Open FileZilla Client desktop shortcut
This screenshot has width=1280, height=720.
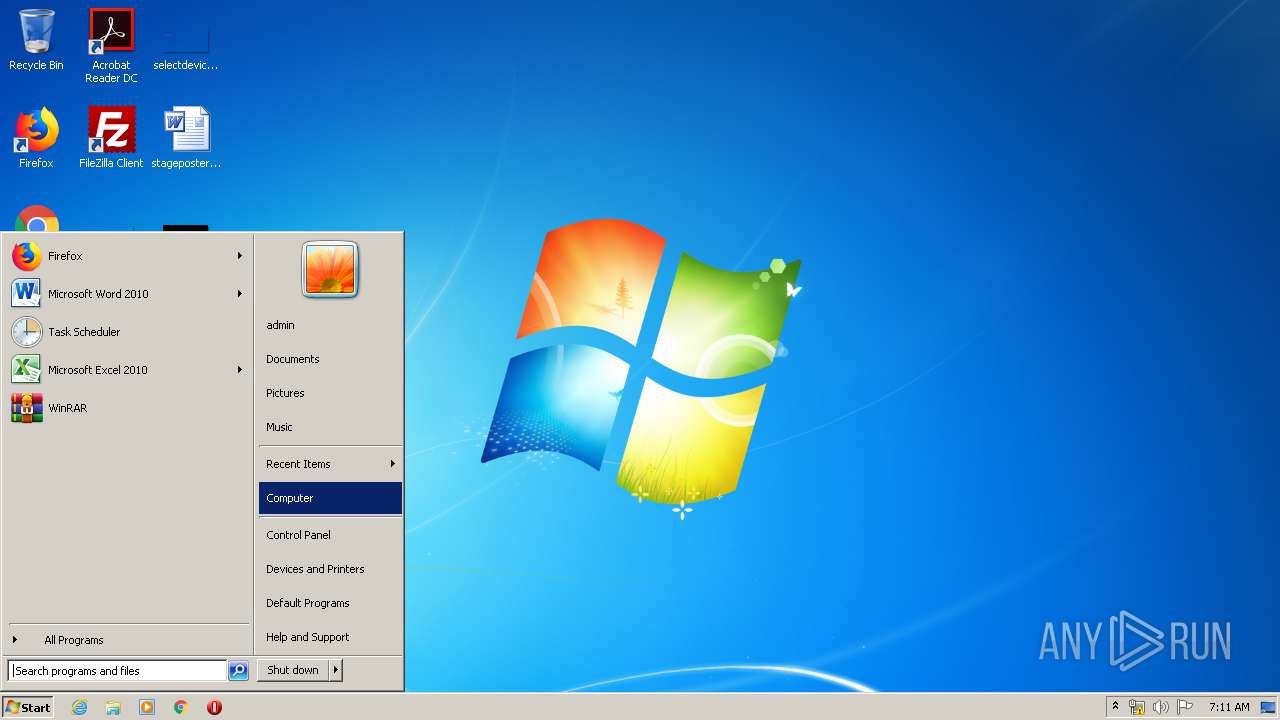[x=111, y=138]
